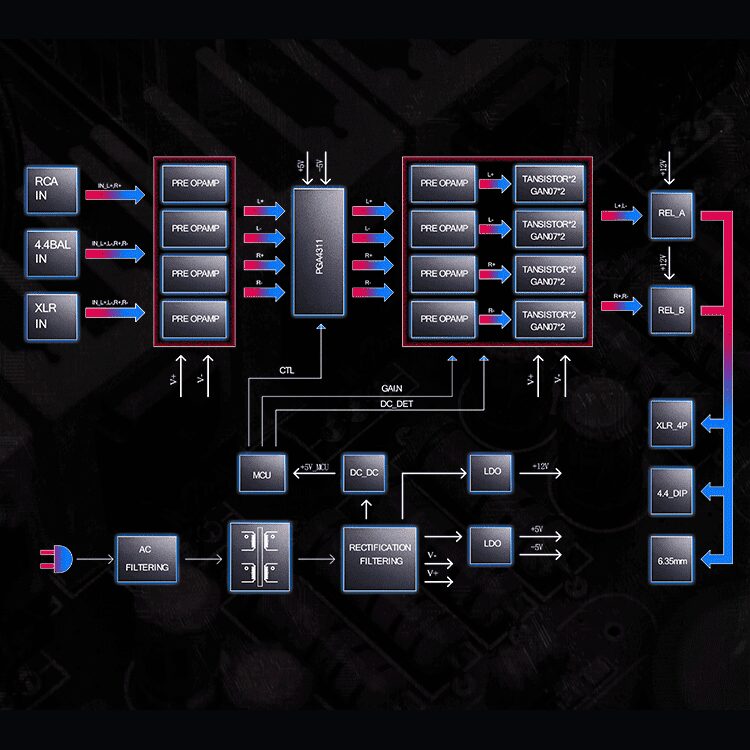Select the TANSISTOR*2 block fed by R+ arrow
Image resolution: width=750 pixels, height=750 pixels.
(x=549, y=275)
